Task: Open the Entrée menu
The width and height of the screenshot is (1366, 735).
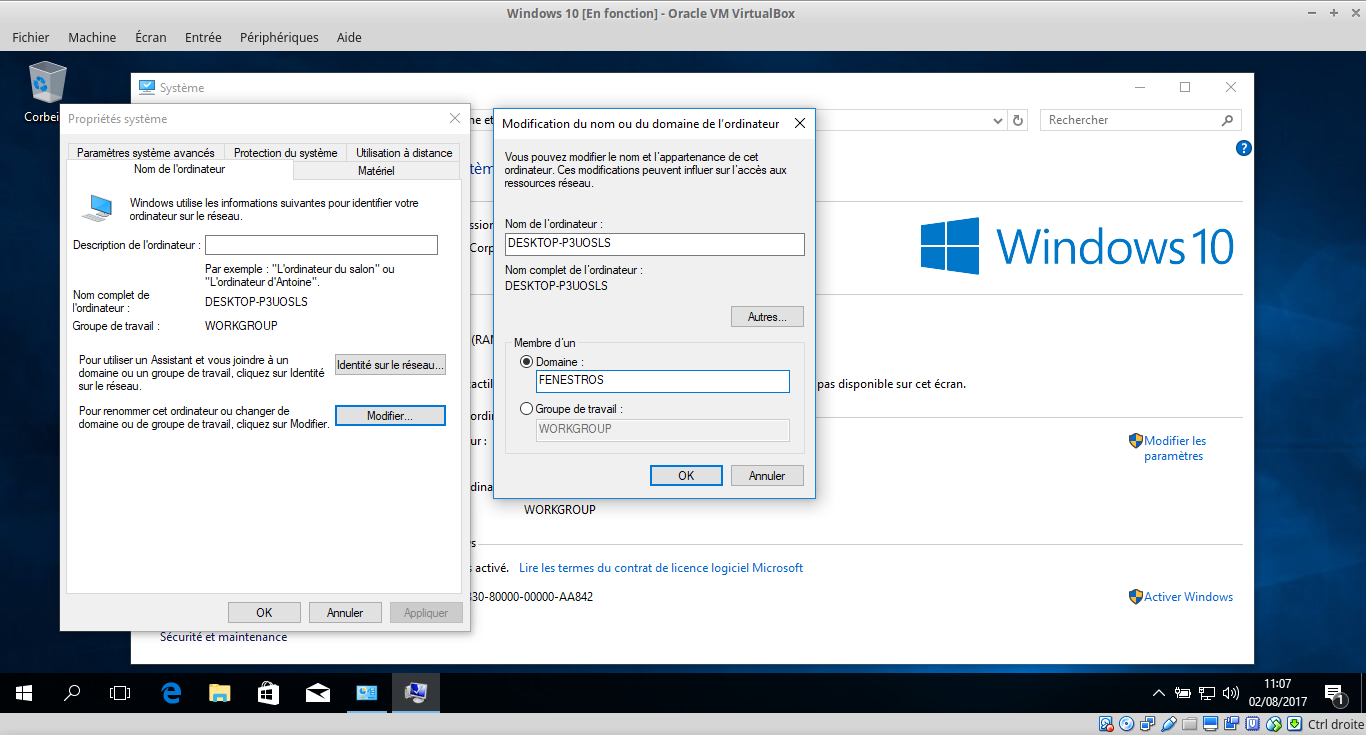Action: [x=203, y=37]
